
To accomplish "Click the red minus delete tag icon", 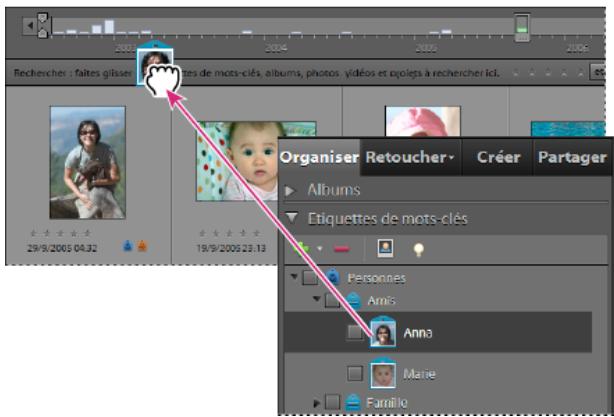I will coord(341,249).
